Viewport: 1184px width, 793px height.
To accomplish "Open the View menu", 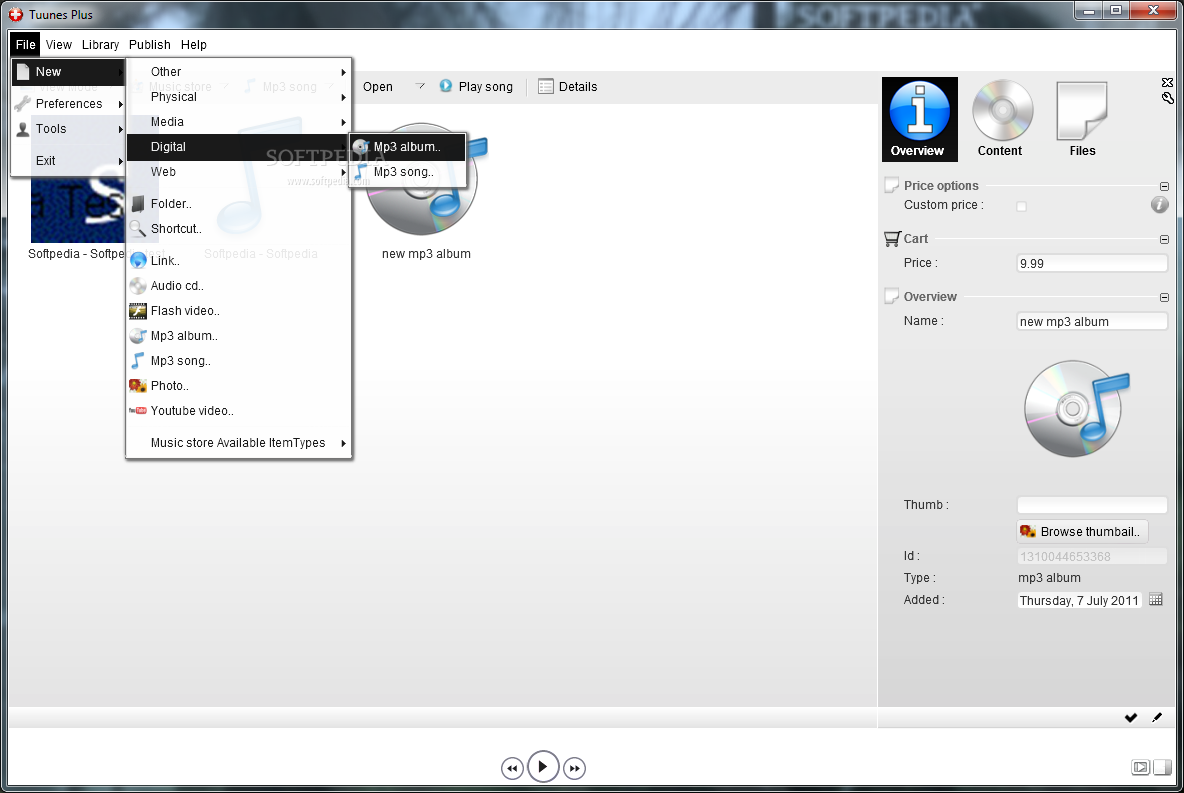I will 59,45.
